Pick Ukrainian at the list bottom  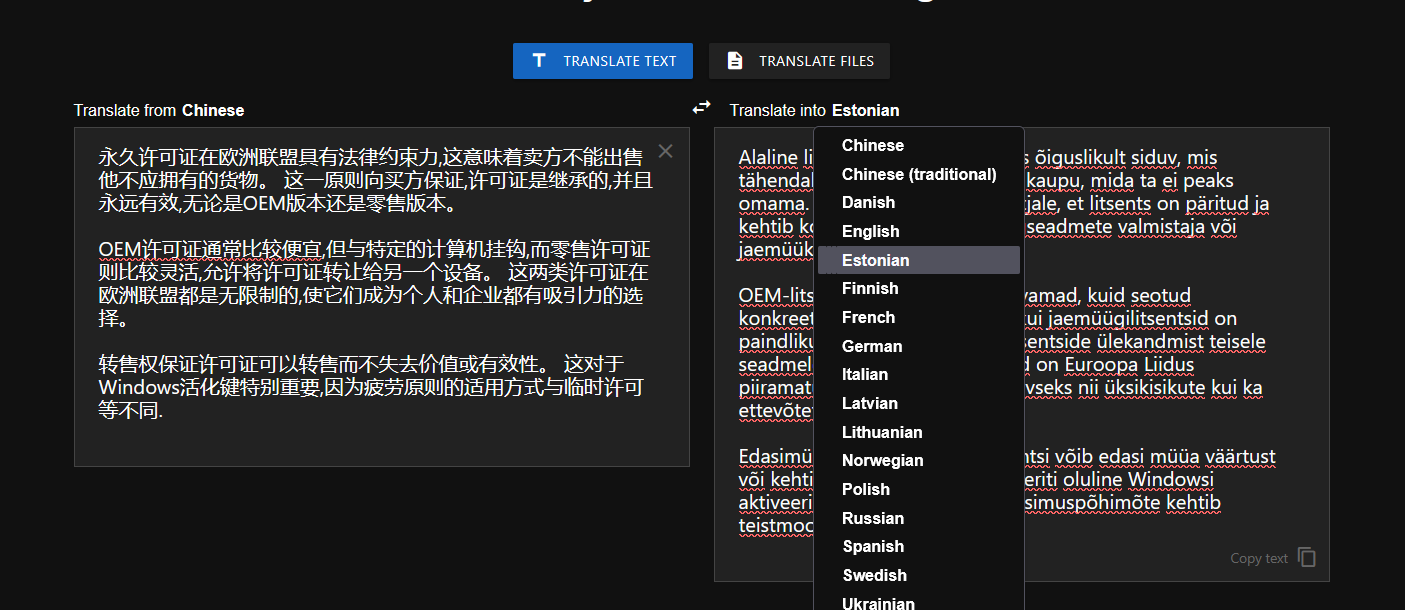coord(919,602)
